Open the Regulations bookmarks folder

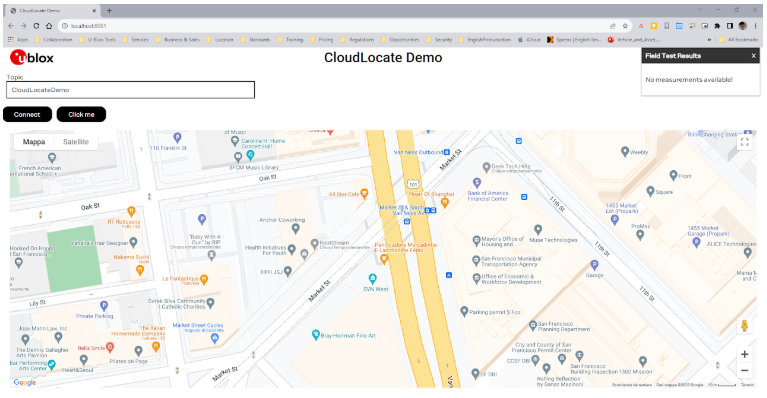(x=358, y=40)
